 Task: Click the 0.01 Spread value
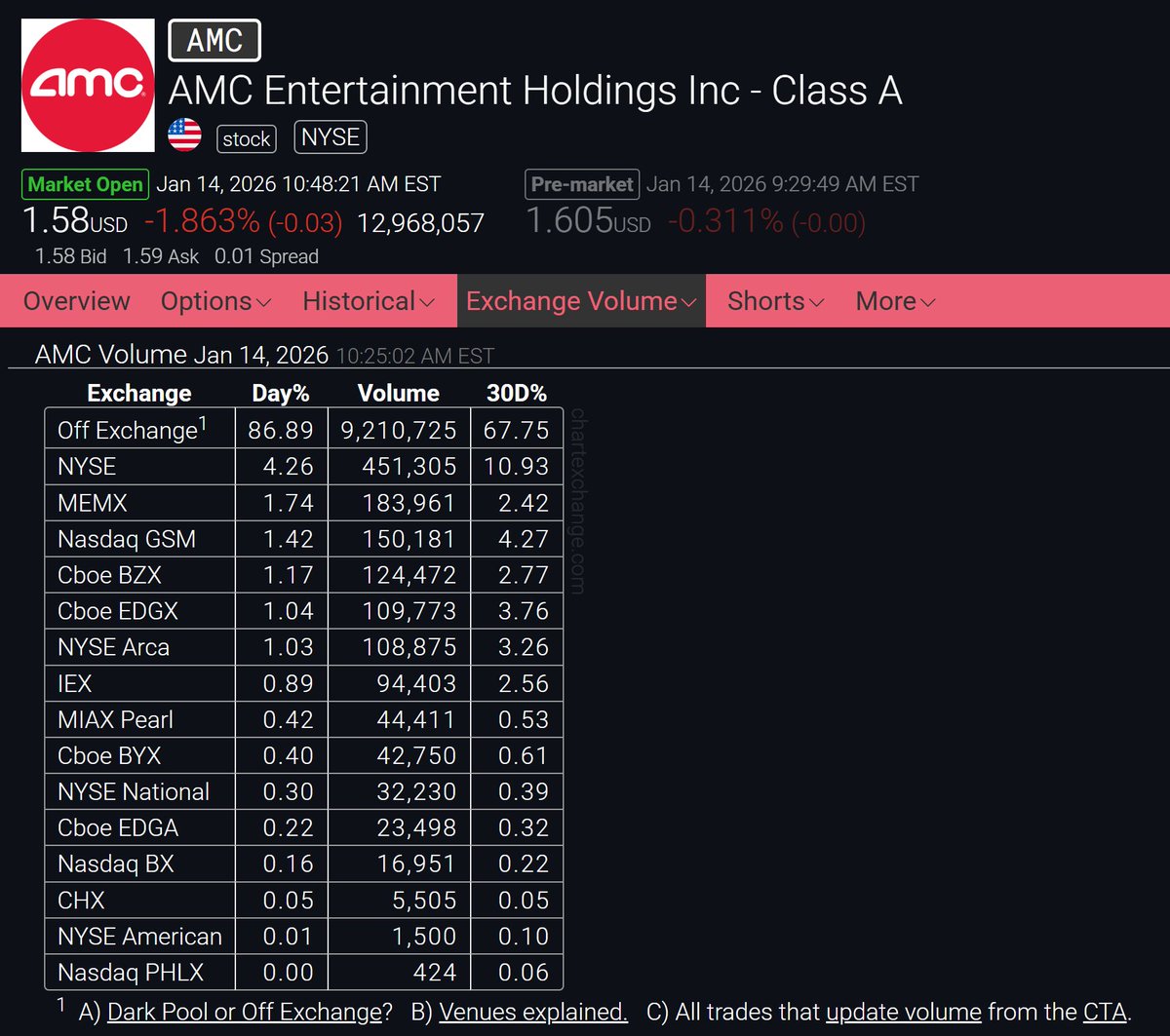(x=266, y=256)
